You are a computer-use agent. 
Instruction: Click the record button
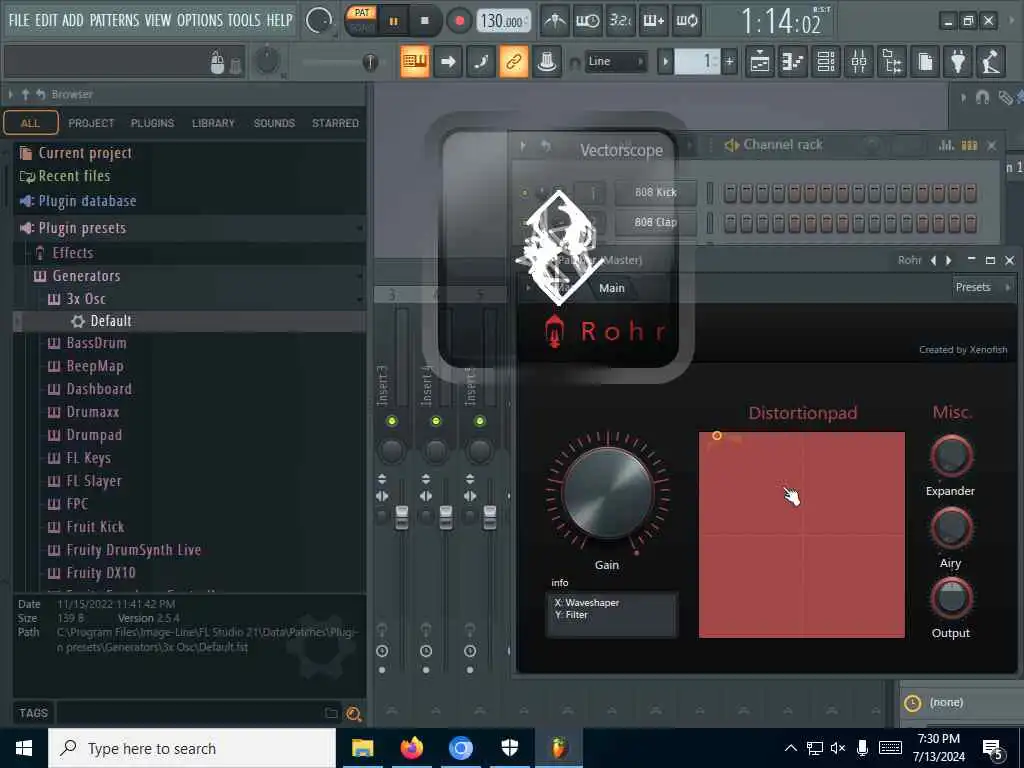(x=459, y=21)
